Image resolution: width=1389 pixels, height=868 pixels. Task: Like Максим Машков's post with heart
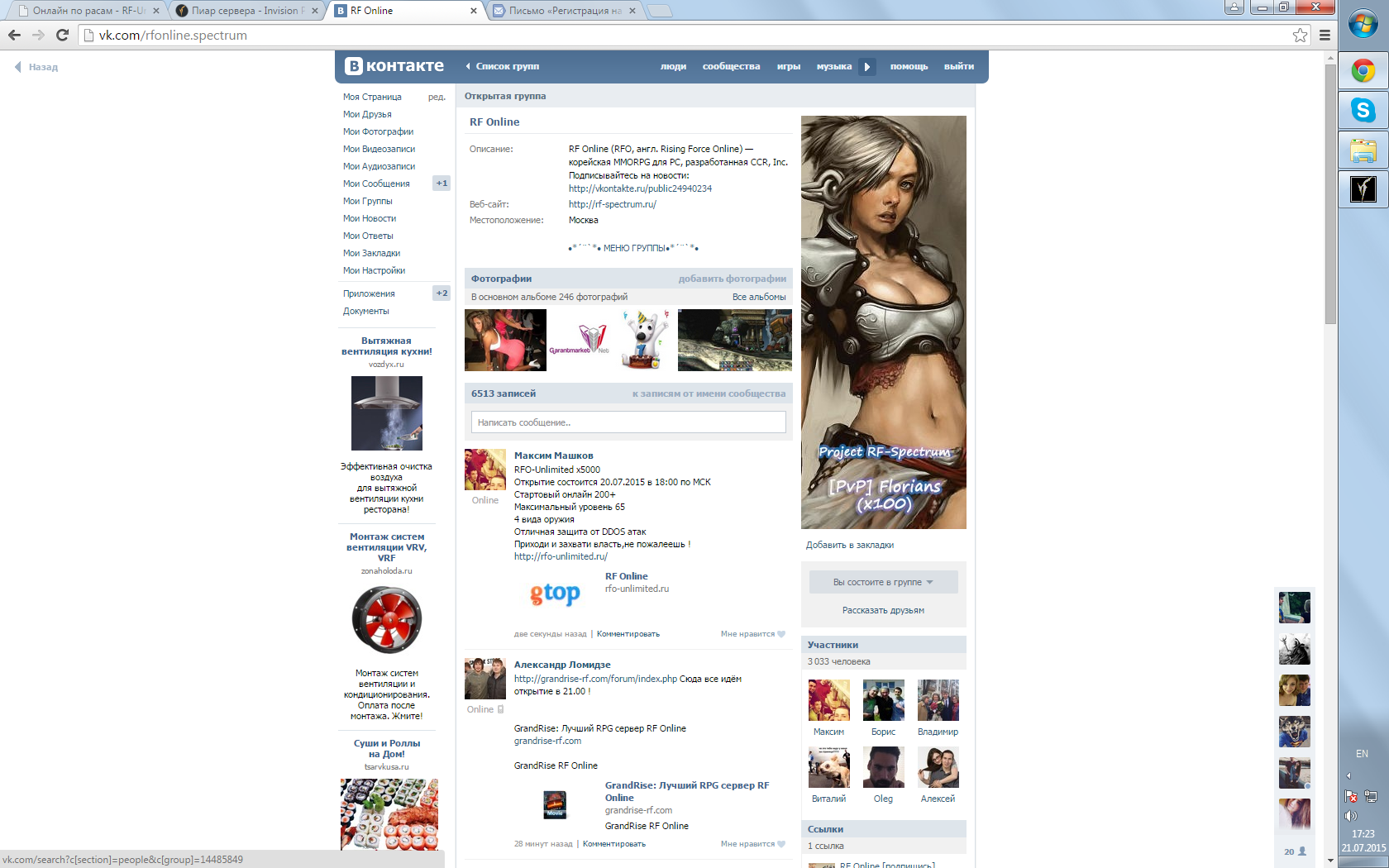click(x=781, y=634)
